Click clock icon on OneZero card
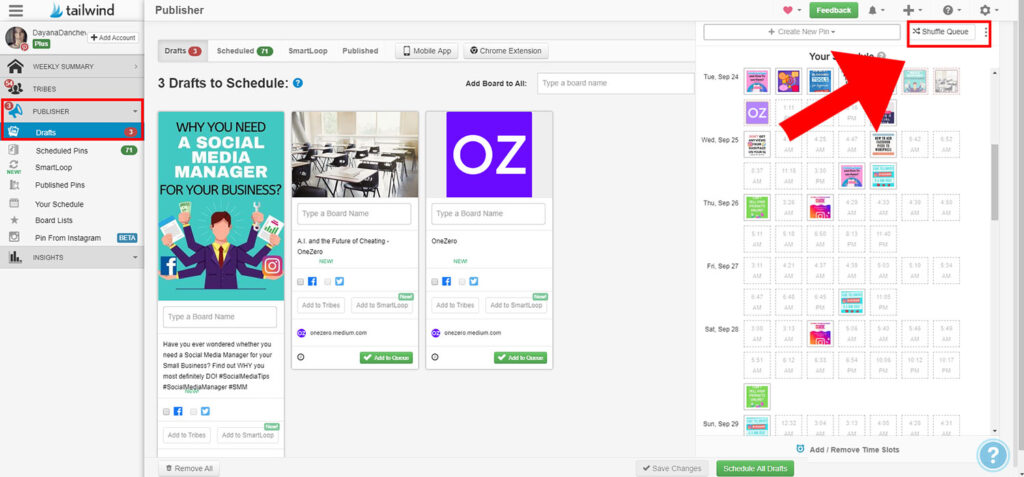The image size is (1024, 477). 435,357
